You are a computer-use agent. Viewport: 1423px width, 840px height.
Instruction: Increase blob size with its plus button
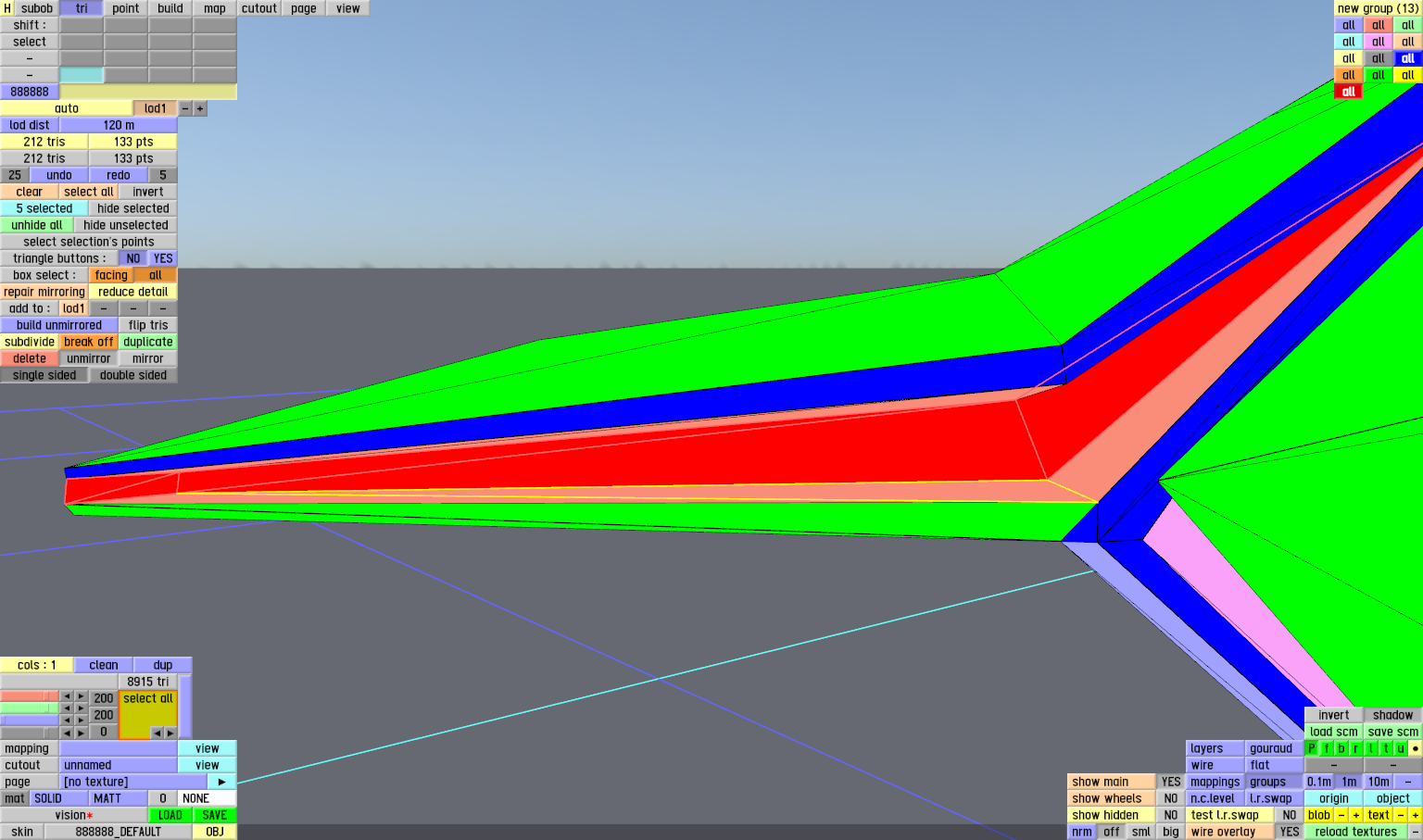(x=1356, y=815)
